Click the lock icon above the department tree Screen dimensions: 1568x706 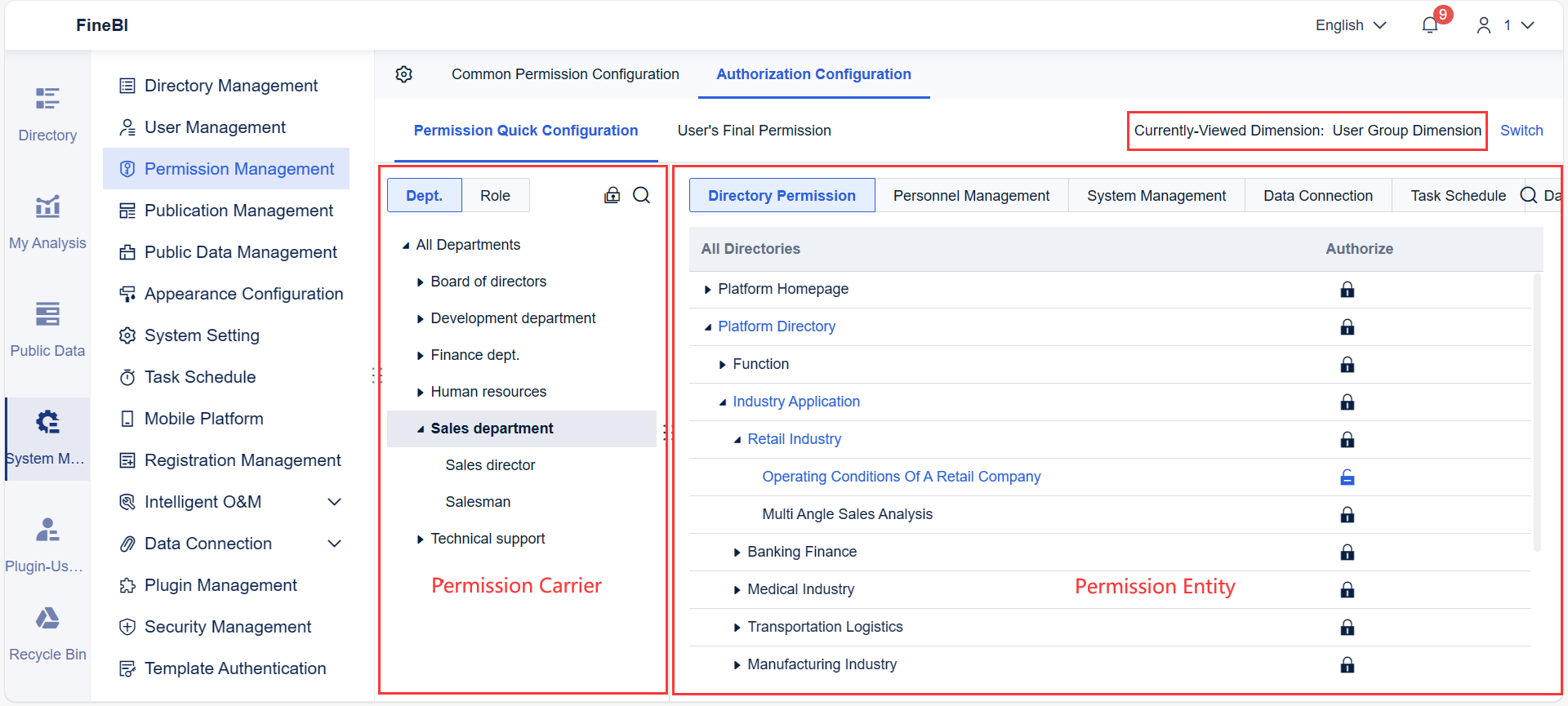click(x=612, y=195)
